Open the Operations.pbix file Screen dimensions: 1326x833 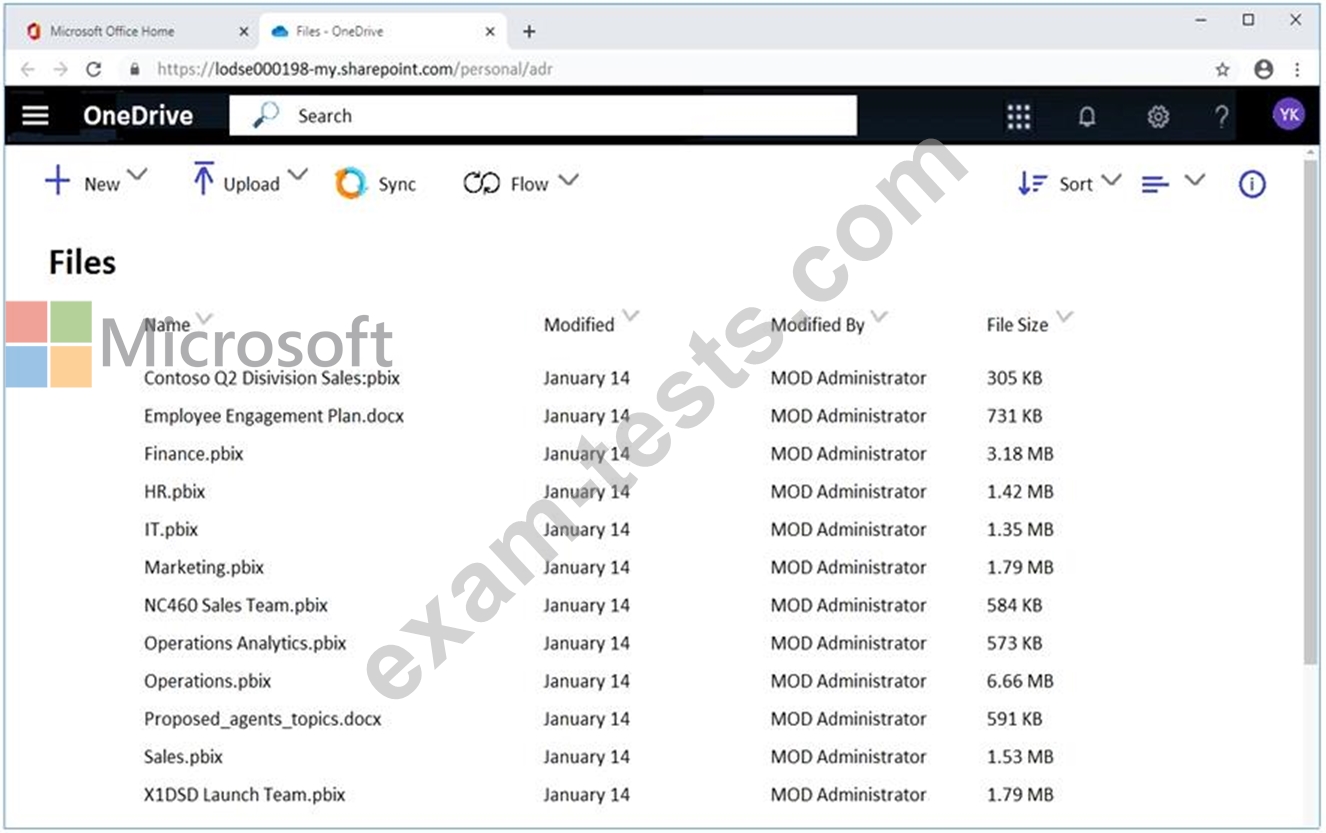208,682
